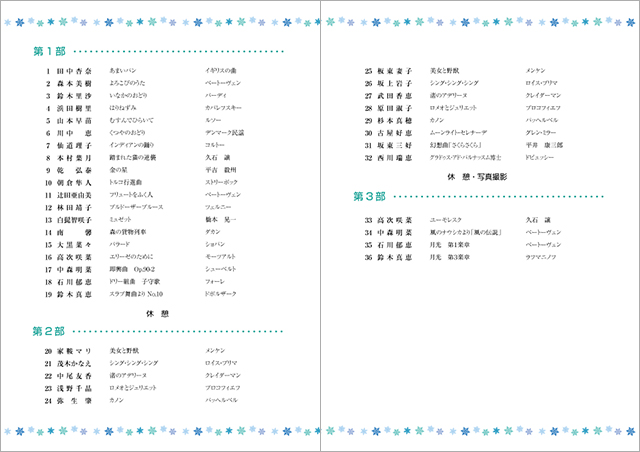This screenshot has height=452, width=640.
Task: Select 'カノン' in row 24
Action: (116, 400)
